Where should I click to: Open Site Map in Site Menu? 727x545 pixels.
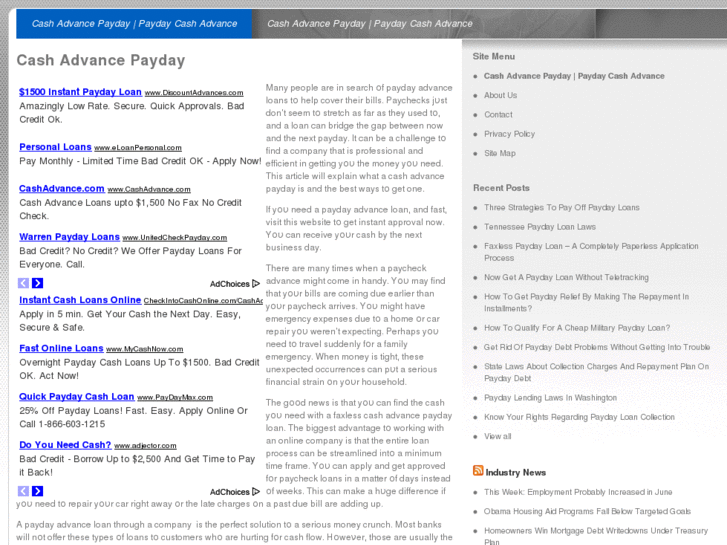[x=500, y=153]
